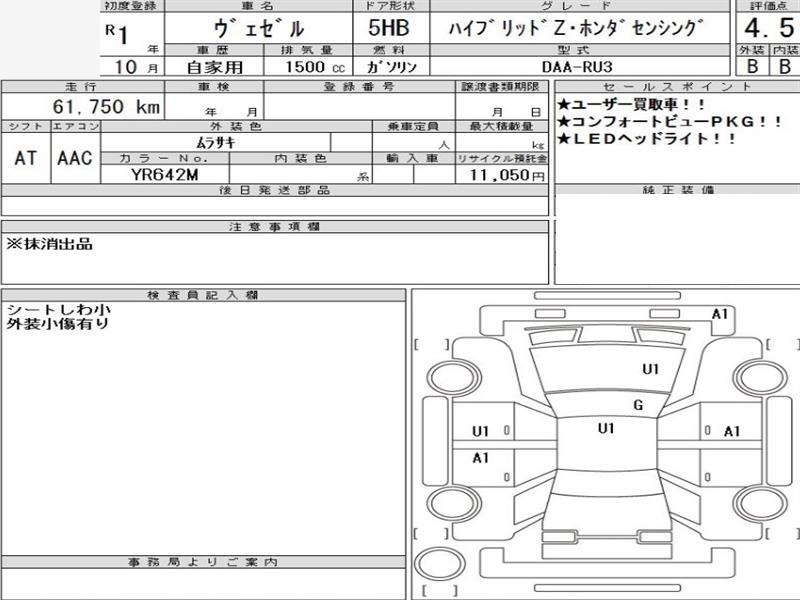The image size is (800, 600).
Task: Click the air conditioner value "AAC"
Action: pyautogui.click(x=74, y=158)
